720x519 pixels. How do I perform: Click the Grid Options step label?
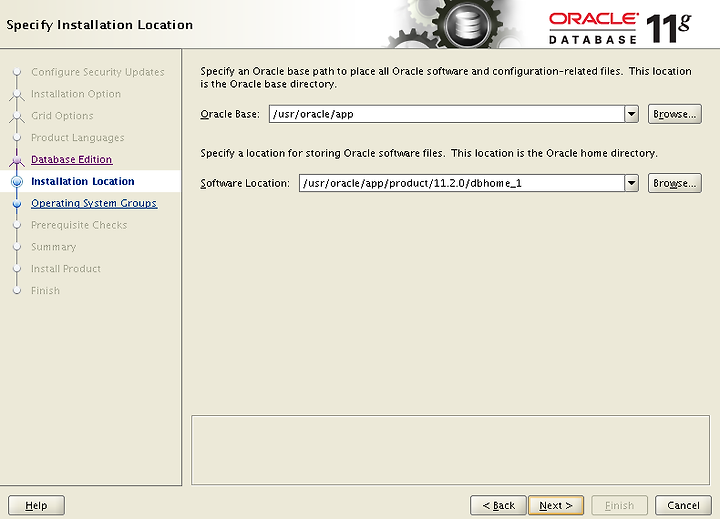coord(62,116)
